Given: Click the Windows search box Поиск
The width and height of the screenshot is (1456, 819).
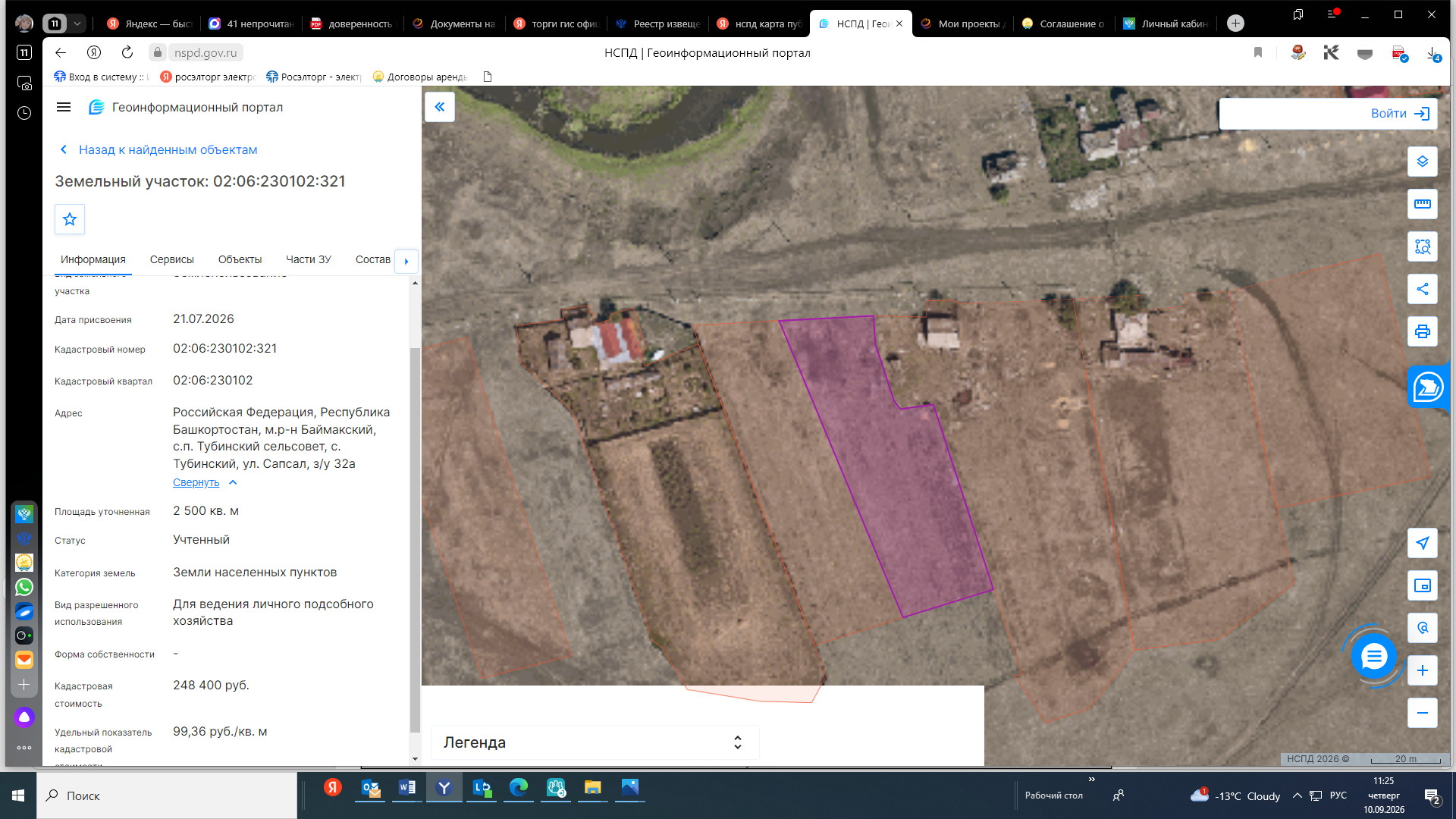Looking at the screenshot, I should [x=167, y=795].
